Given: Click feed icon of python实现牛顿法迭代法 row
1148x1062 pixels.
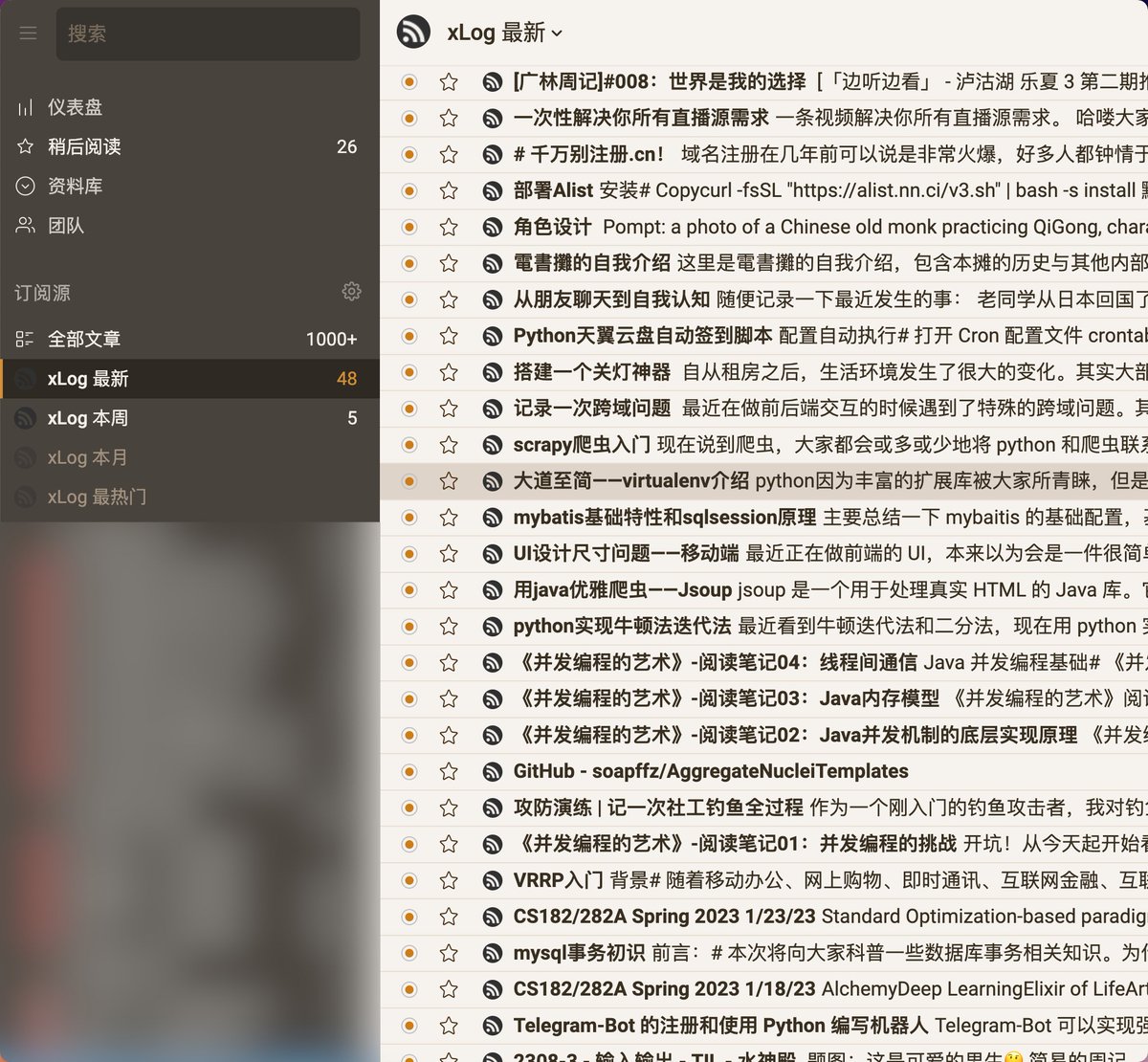Looking at the screenshot, I should tap(492, 627).
